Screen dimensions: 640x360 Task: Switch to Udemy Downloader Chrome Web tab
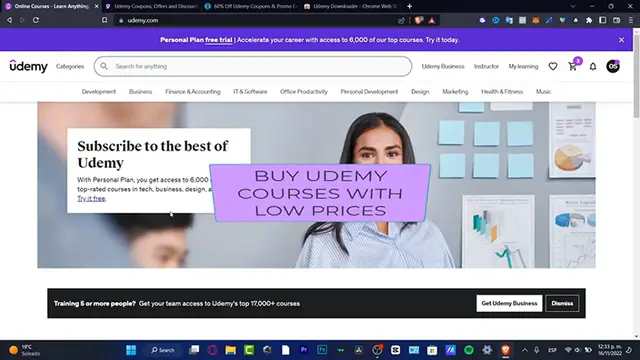pos(351,6)
